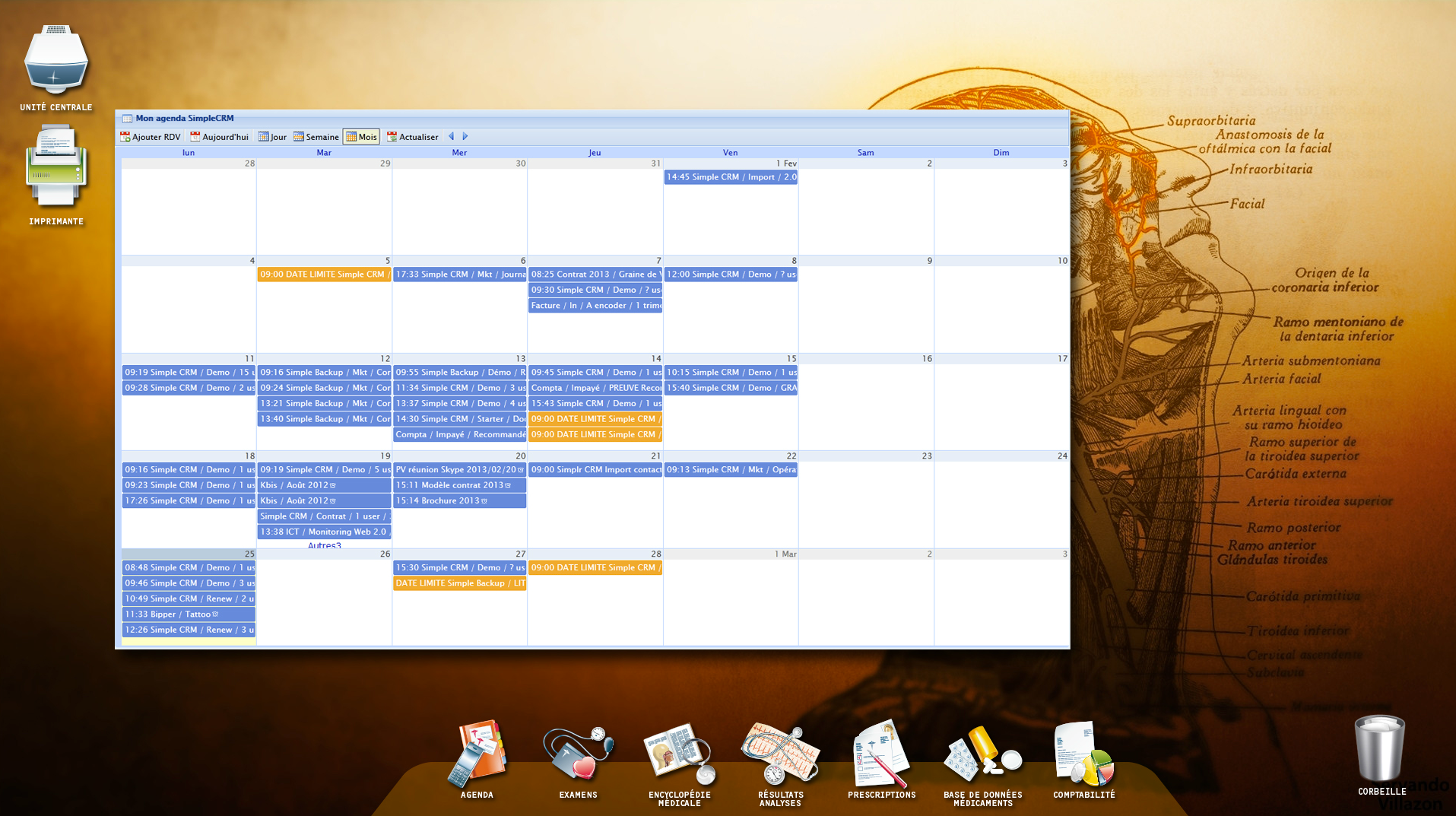Refresh calendar with Actualiser
This screenshot has width=1456, height=816.
pyautogui.click(x=413, y=137)
